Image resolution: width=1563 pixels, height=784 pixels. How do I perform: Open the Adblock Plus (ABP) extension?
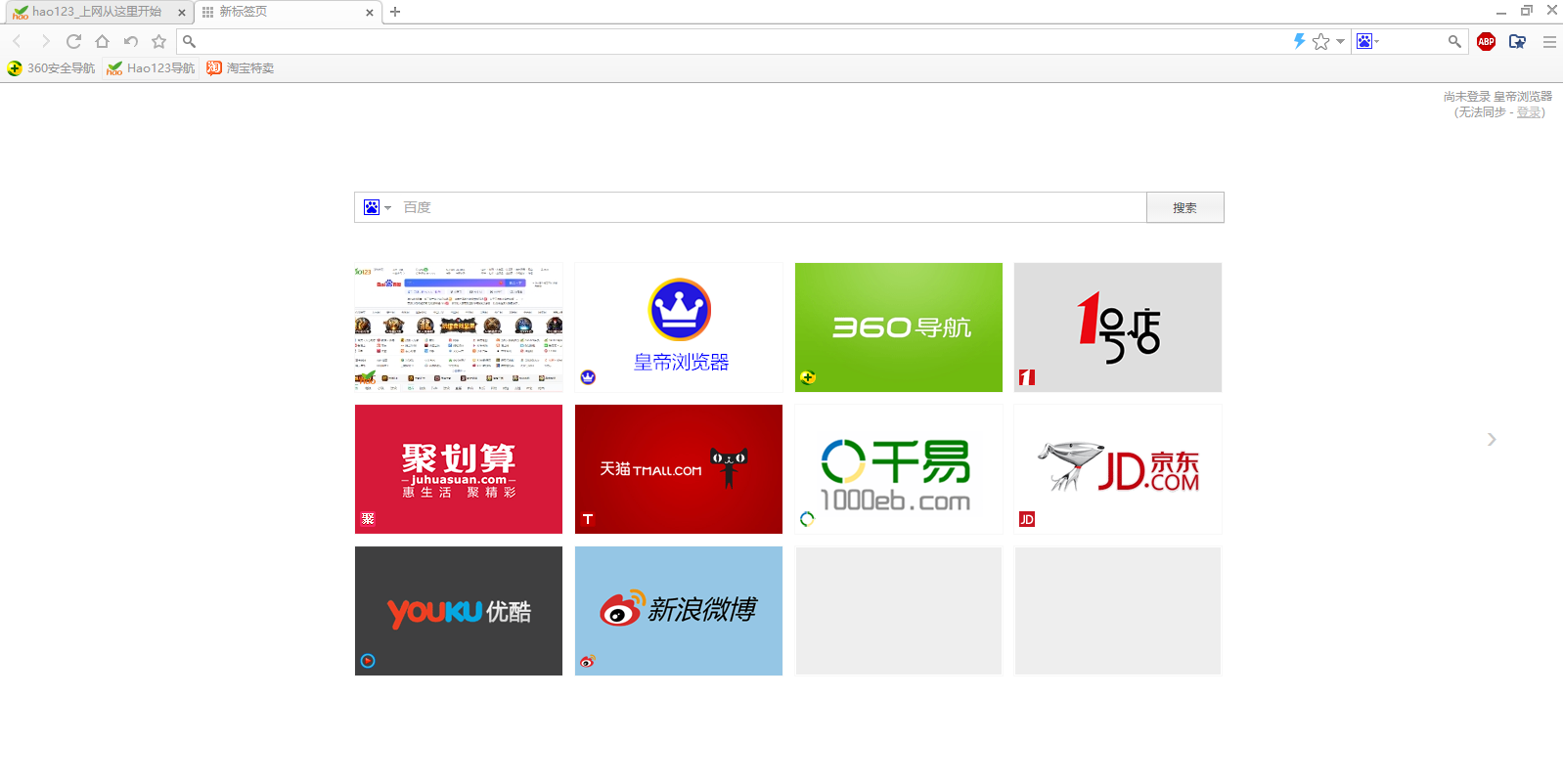(1486, 41)
